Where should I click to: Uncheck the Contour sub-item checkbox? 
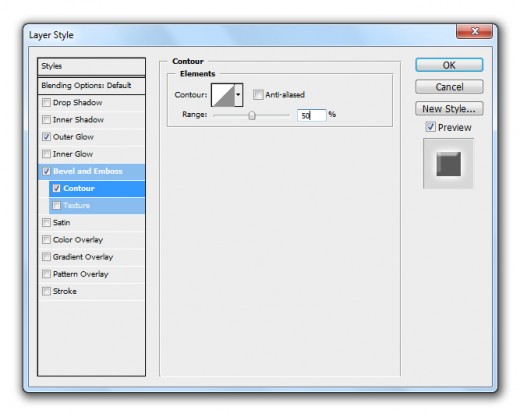(x=57, y=188)
